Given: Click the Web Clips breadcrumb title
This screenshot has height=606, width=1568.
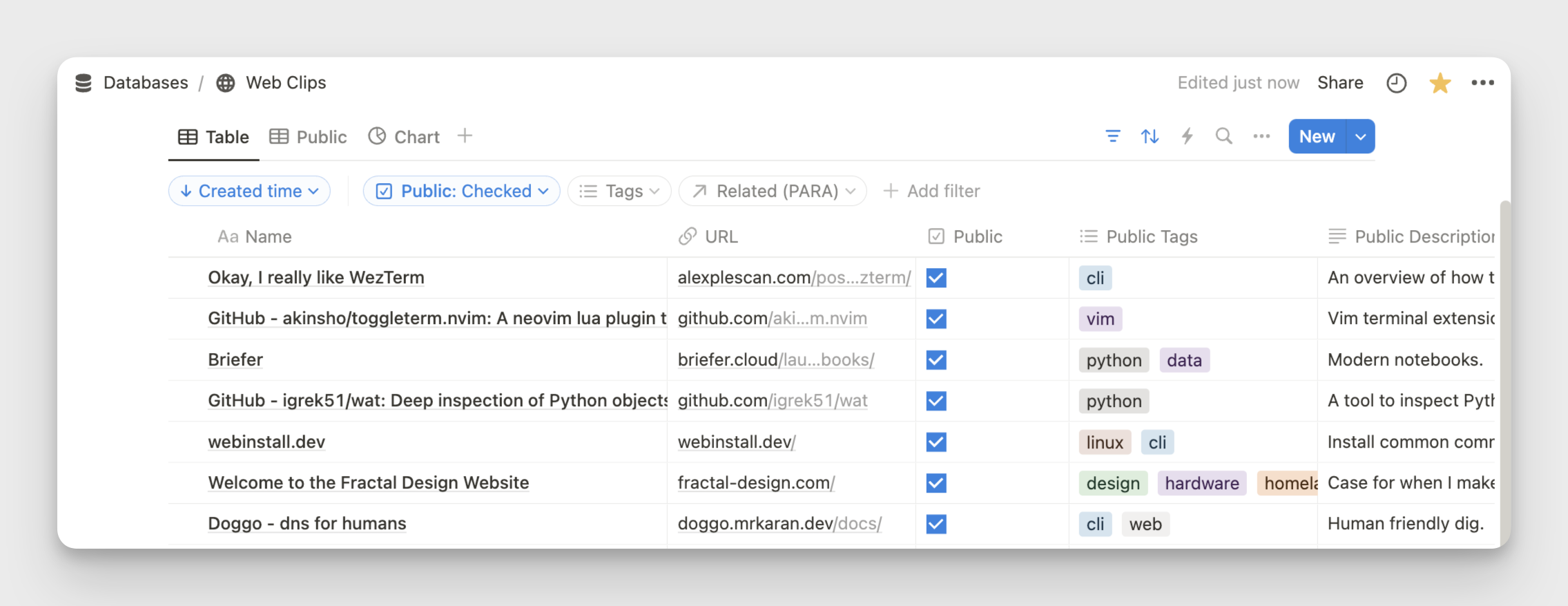Looking at the screenshot, I should 286,83.
